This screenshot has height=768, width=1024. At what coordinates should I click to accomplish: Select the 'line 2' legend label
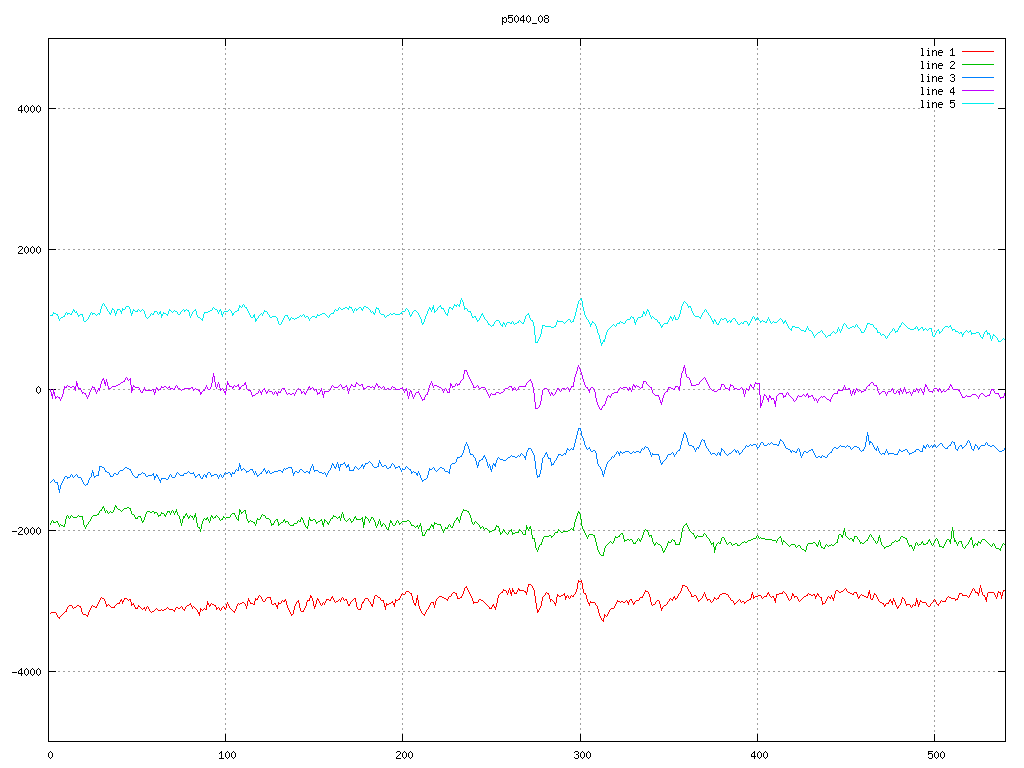click(x=937, y=65)
